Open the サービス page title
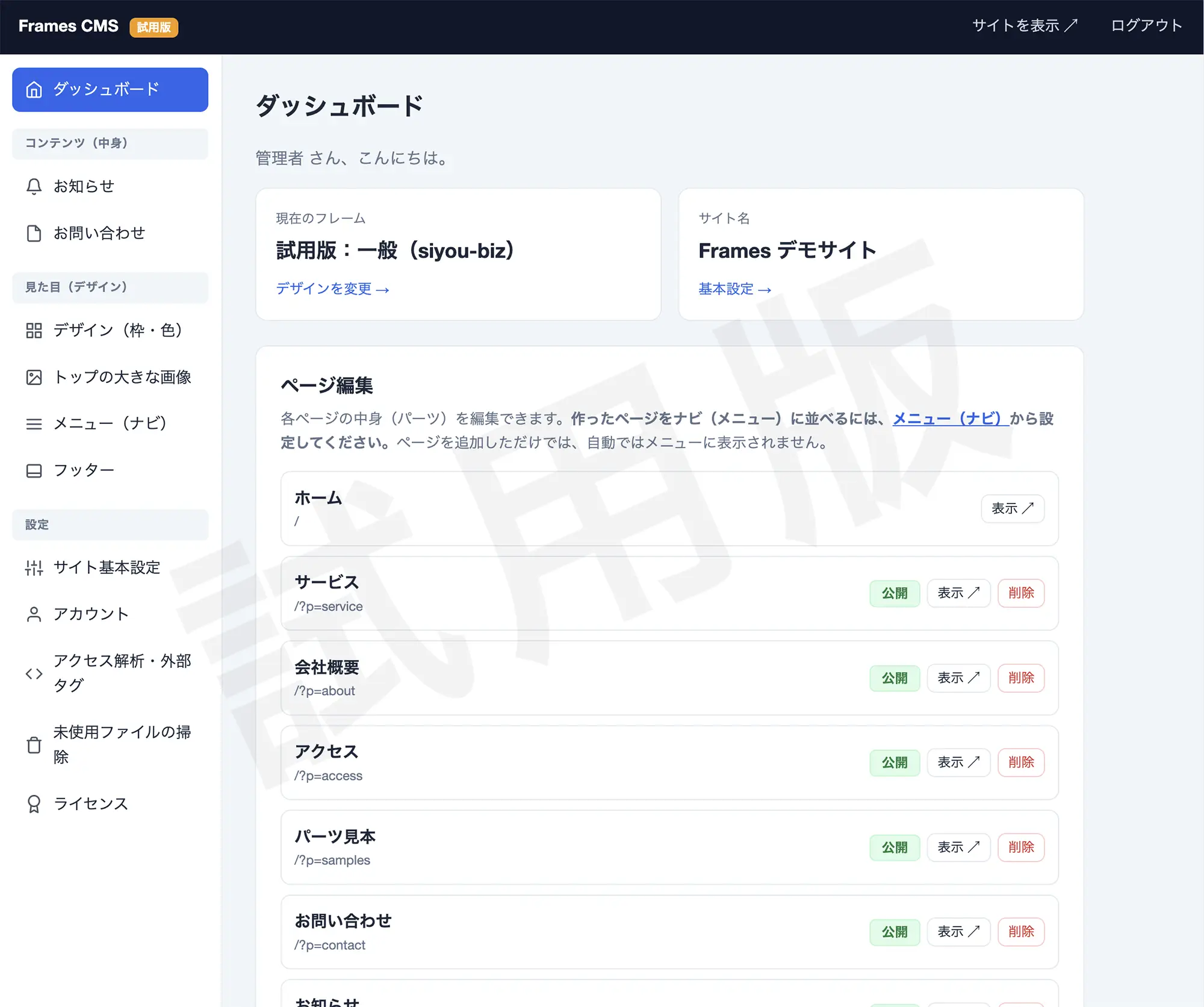This screenshot has height=1007, width=1204. tap(327, 582)
